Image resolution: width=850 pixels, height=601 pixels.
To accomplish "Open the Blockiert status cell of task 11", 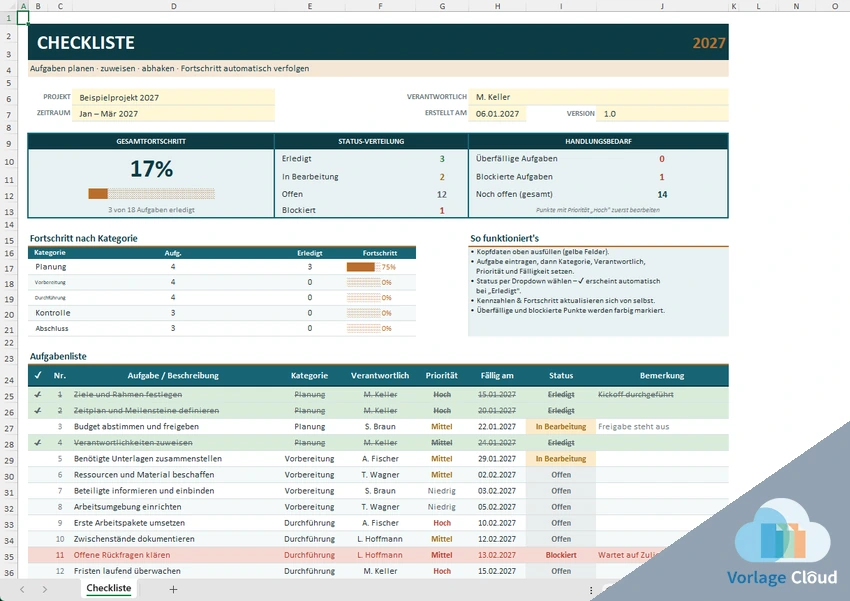I will pyautogui.click(x=561, y=555).
